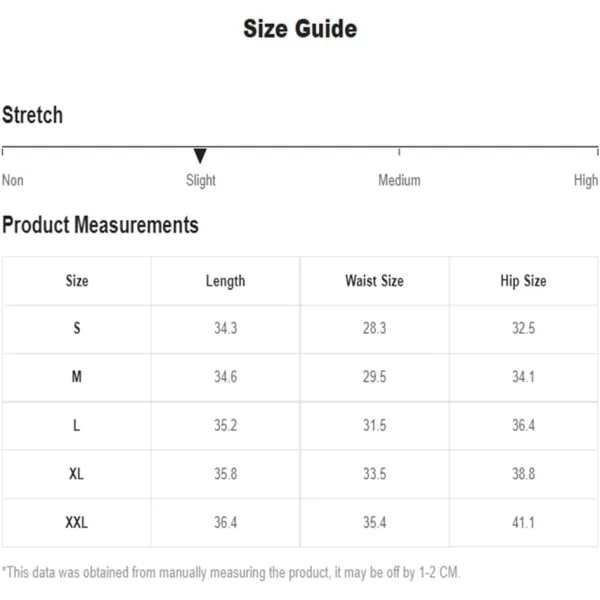Click the Length column header
This screenshot has height=600, width=600.
(225, 282)
